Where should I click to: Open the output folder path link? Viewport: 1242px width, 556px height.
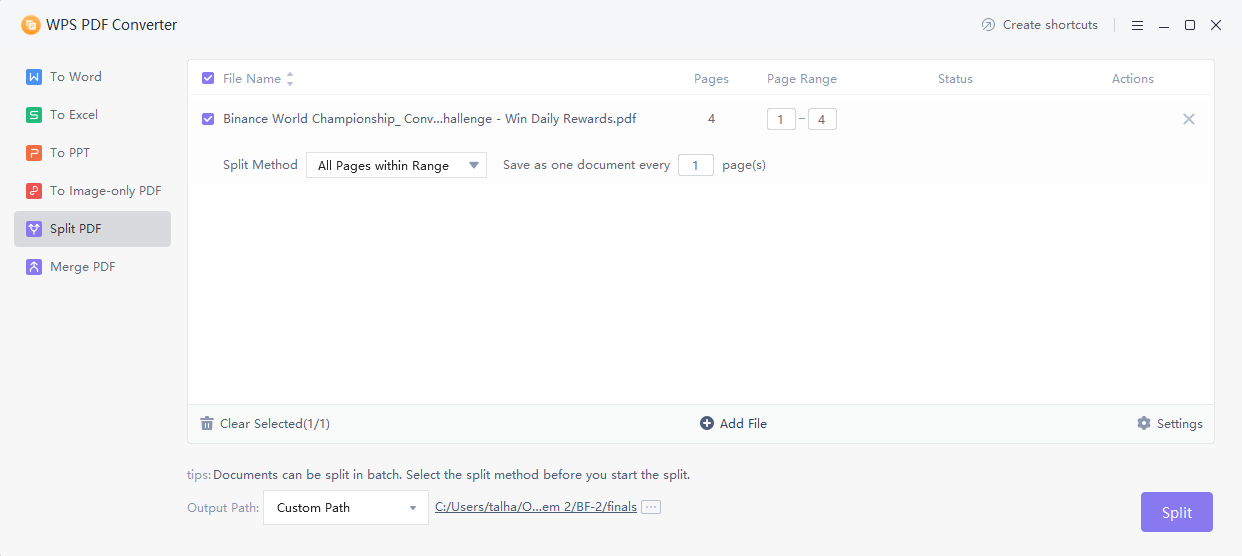pyautogui.click(x=536, y=507)
